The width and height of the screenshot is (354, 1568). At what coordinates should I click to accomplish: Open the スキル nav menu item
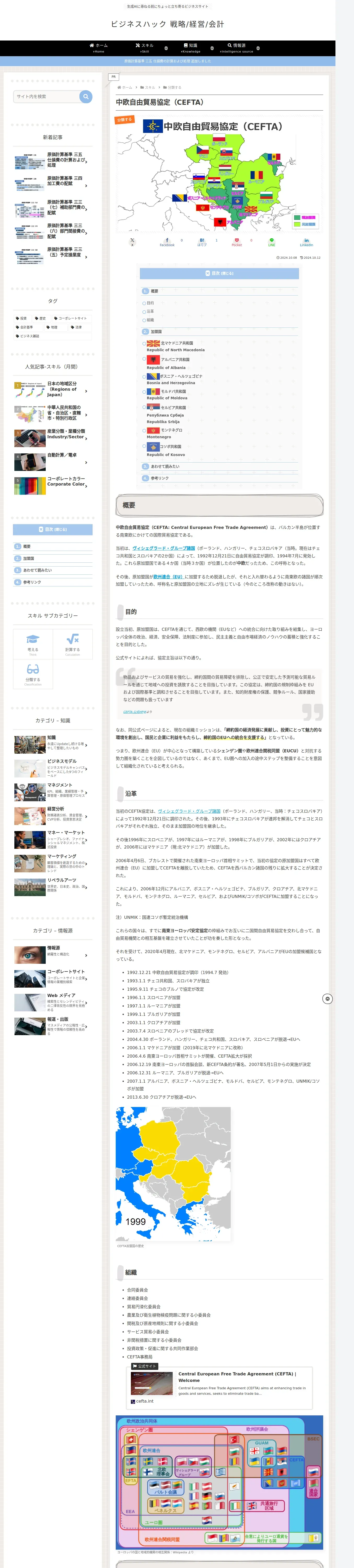coord(144,48)
